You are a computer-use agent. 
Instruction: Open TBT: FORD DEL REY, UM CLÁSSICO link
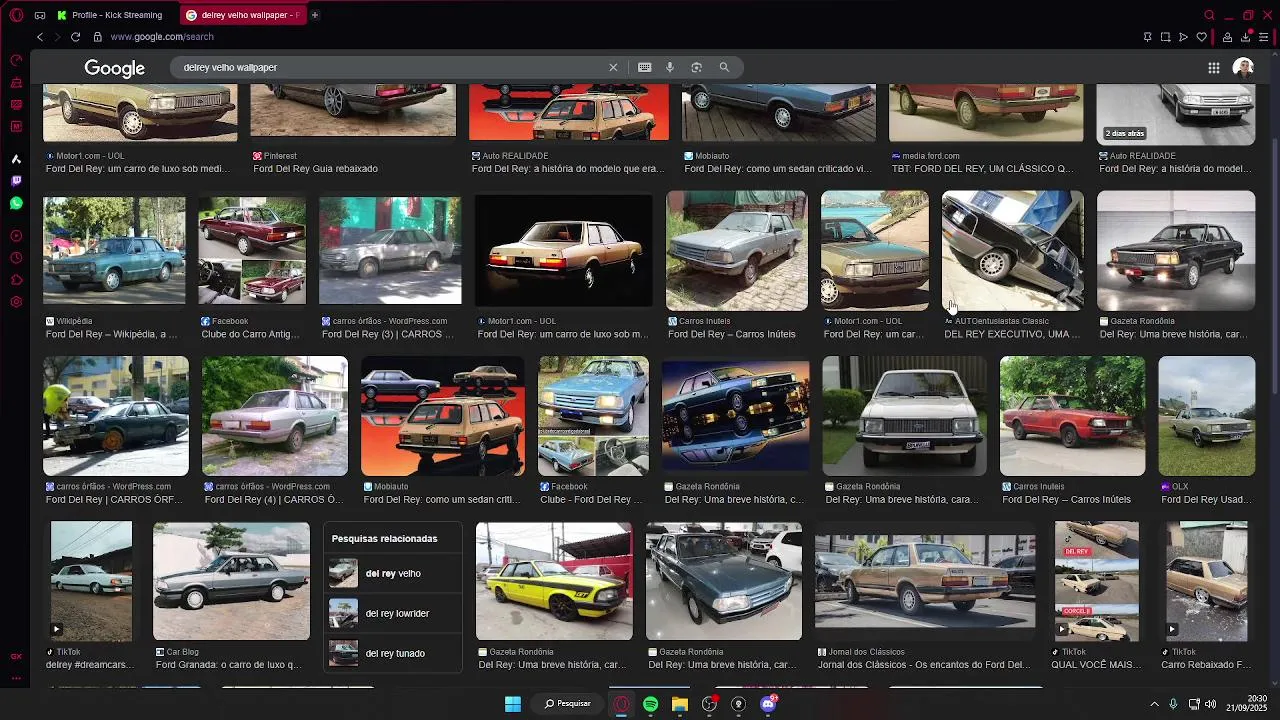982,169
